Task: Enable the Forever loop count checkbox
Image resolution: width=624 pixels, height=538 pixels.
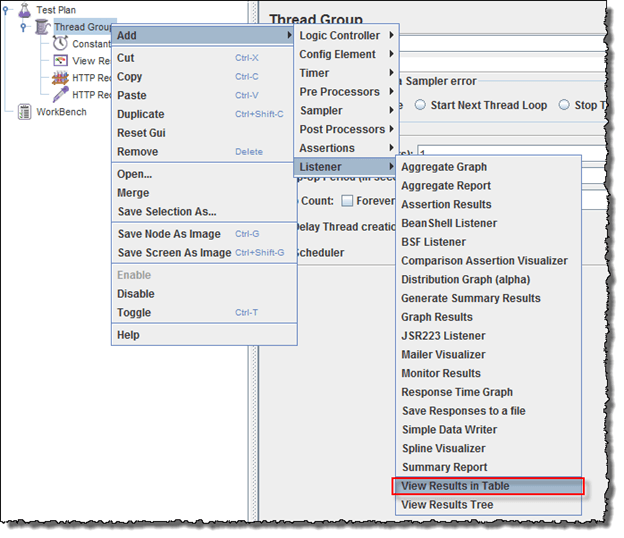Action: [x=348, y=200]
